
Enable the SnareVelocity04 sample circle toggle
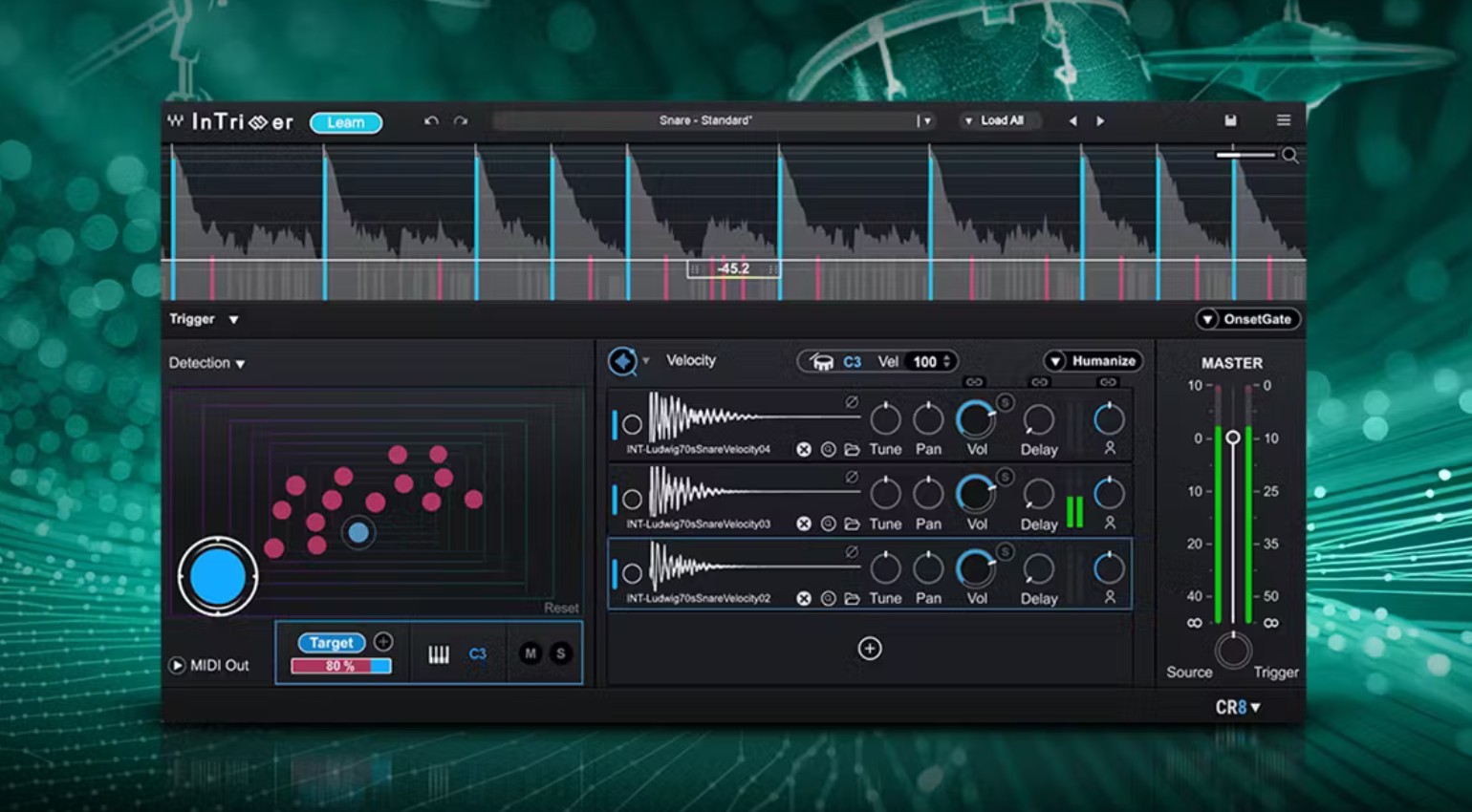[x=632, y=425]
